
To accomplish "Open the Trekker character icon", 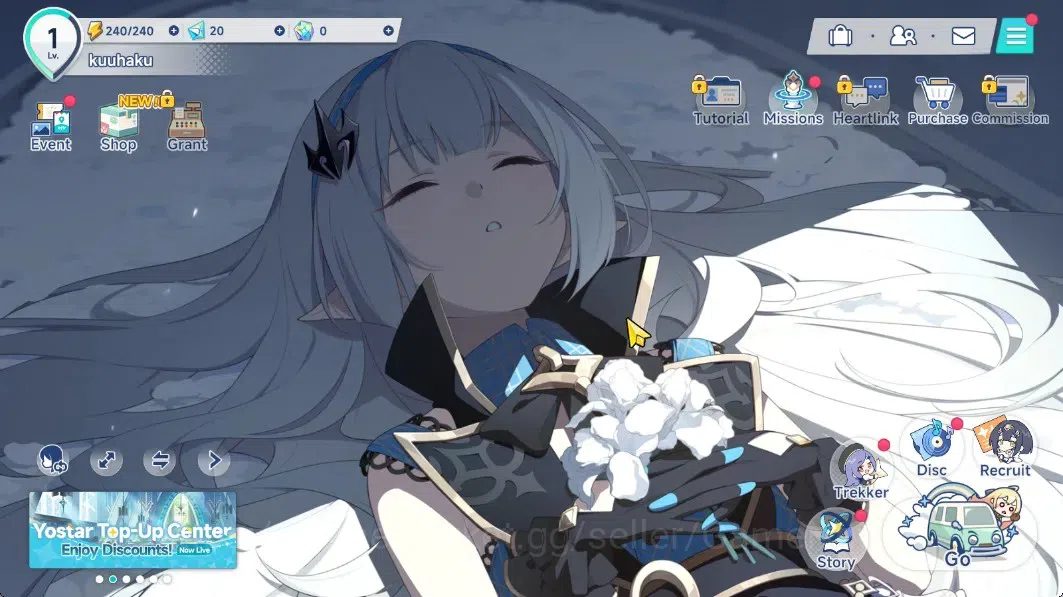I will pos(860,471).
